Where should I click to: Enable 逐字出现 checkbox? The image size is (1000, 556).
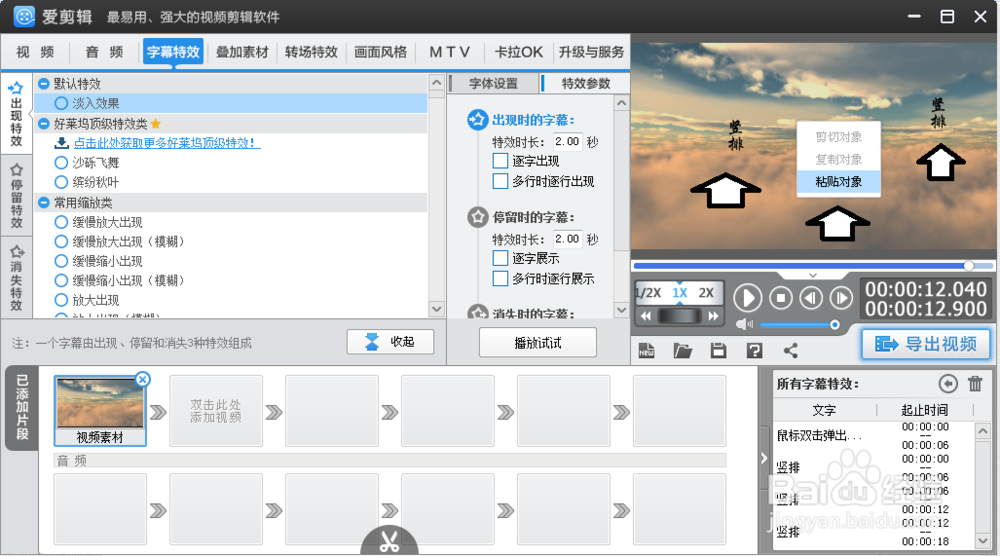501,161
